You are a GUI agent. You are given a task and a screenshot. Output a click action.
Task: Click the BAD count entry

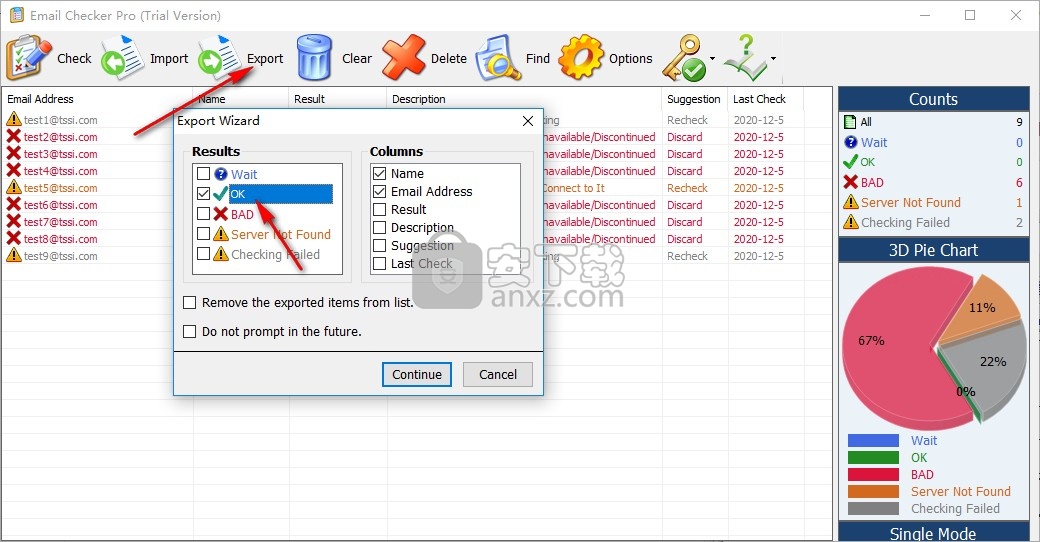[x=933, y=182]
